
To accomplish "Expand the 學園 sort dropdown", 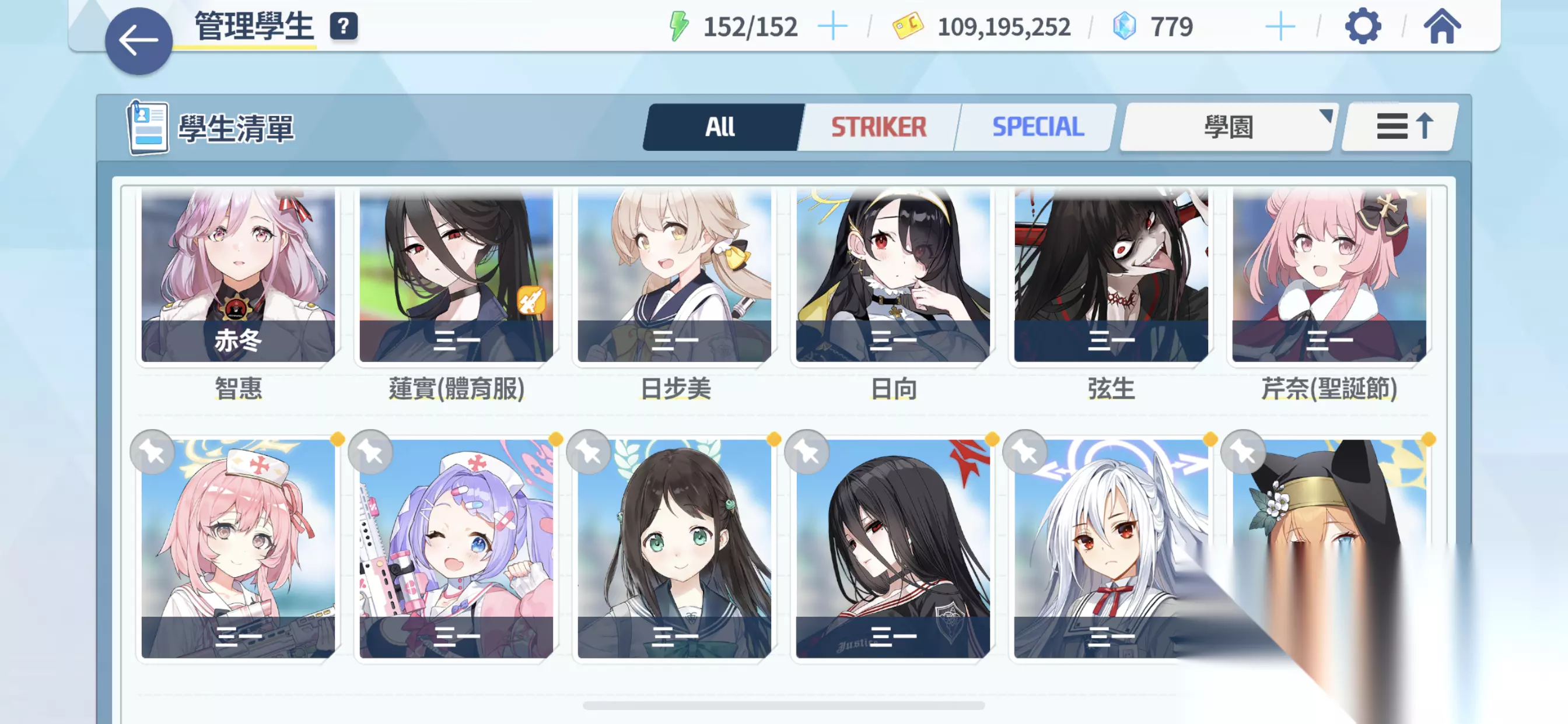I will tap(1228, 127).
